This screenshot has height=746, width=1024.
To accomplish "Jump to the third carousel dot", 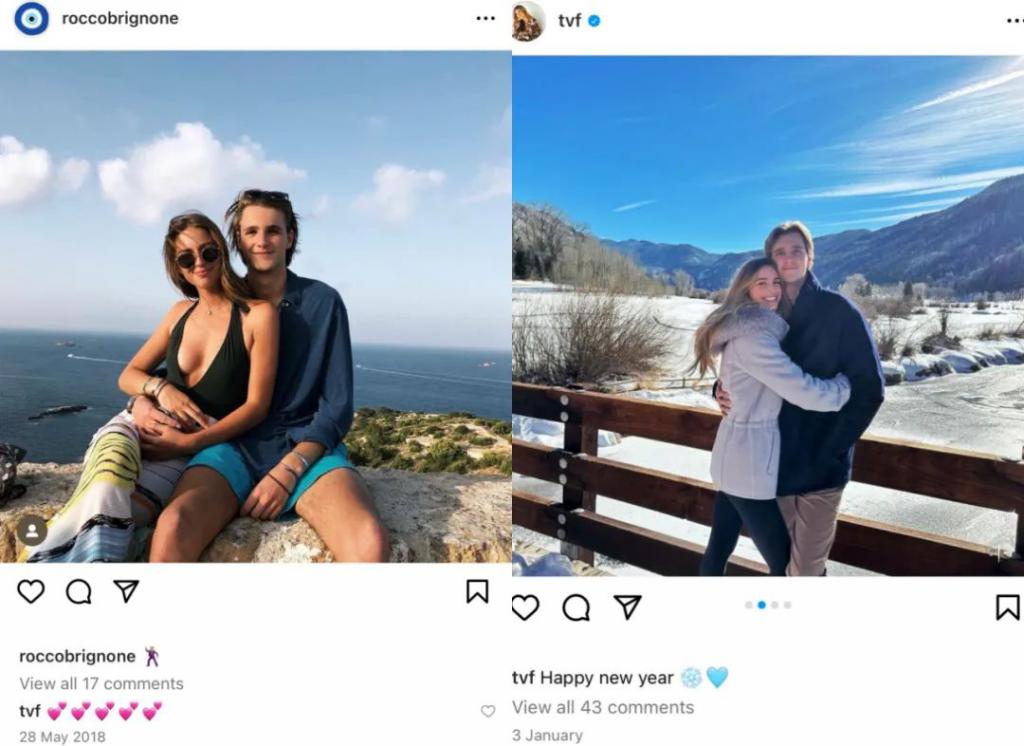I will (775, 605).
